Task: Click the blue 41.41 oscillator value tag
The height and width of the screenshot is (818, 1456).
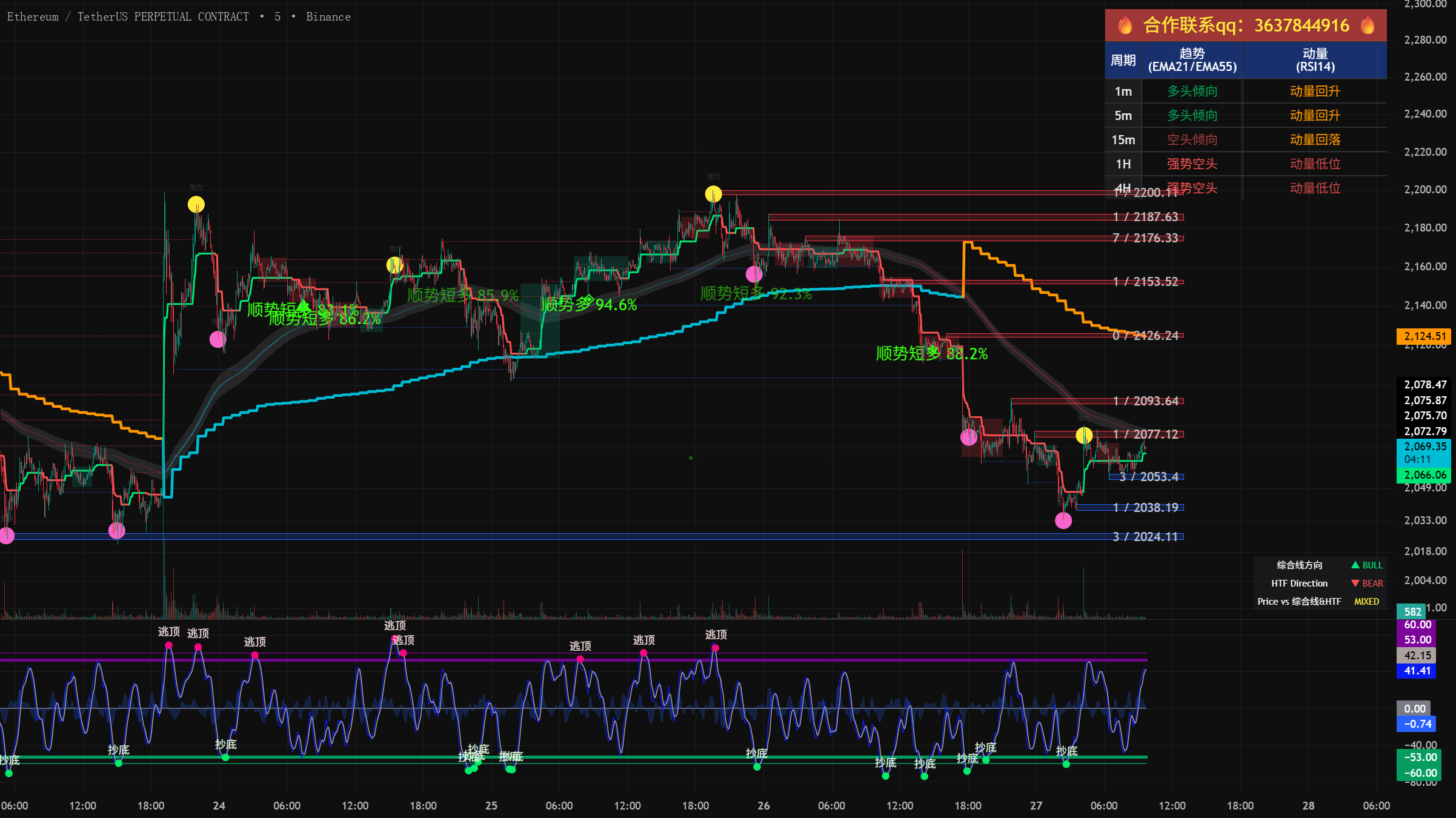Action: [x=1417, y=671]
